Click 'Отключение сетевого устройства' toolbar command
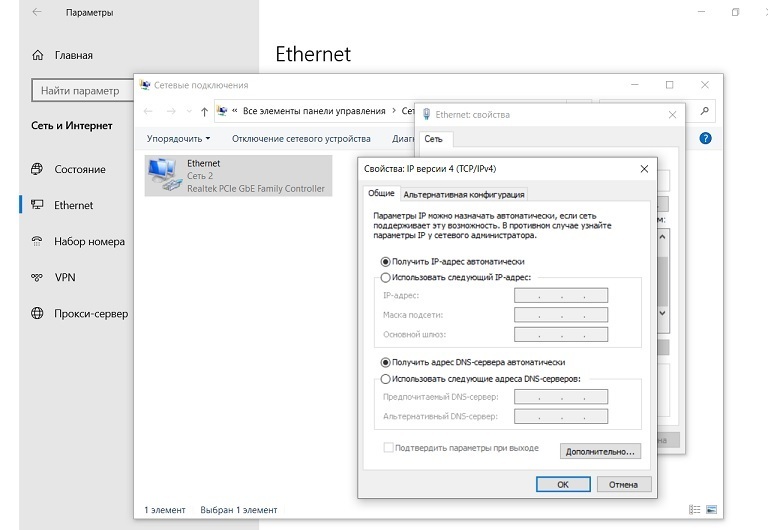768x530 pixels. (301, 139)
